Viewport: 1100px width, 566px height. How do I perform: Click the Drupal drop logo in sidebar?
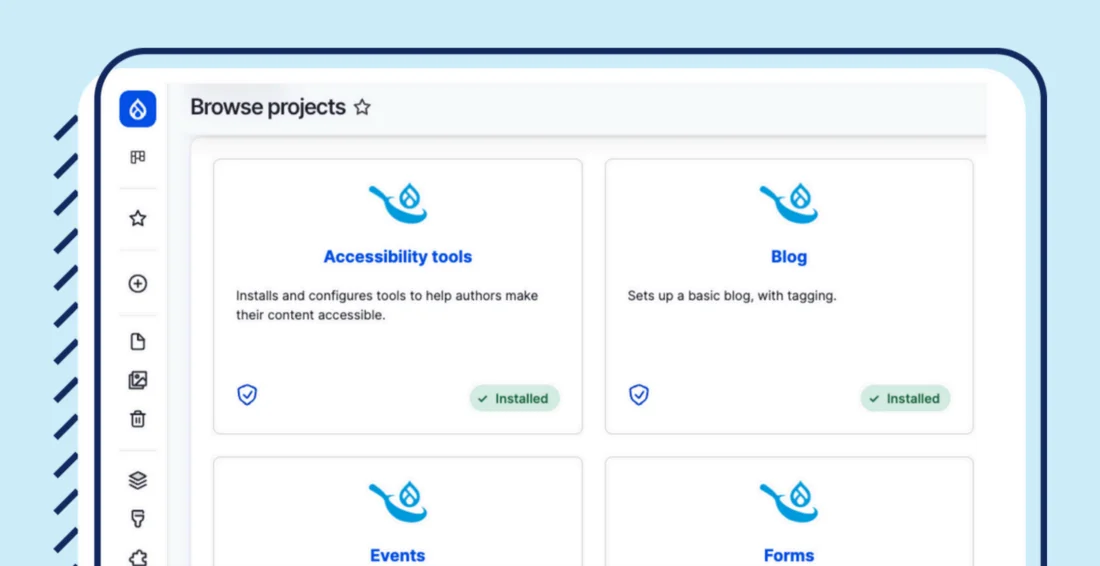138,109
